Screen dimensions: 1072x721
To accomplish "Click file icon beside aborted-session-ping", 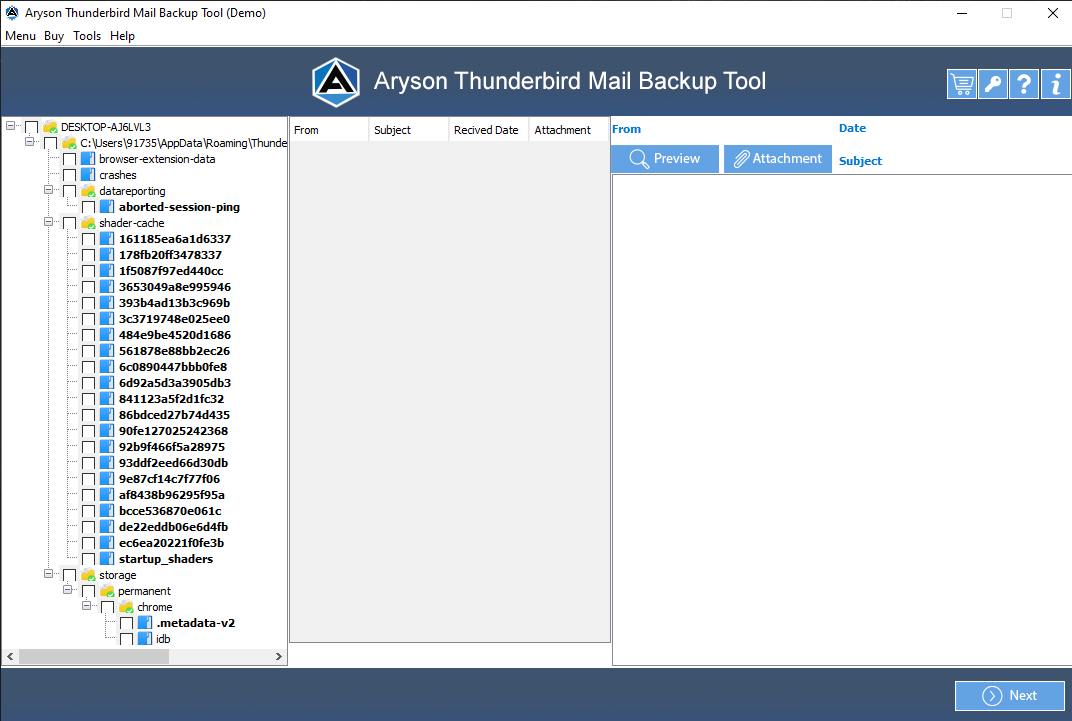I will (107, 207).
